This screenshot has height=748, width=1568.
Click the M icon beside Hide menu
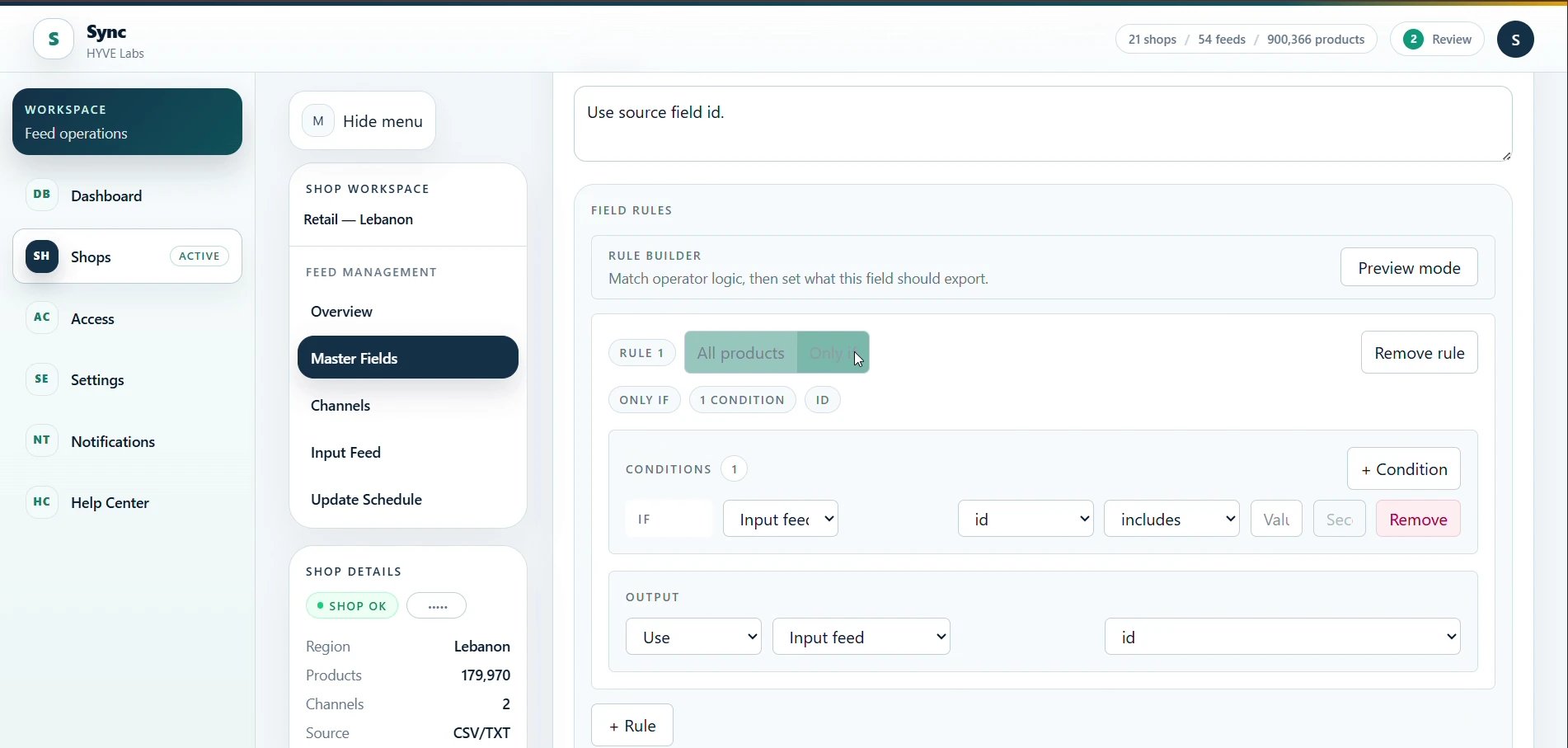tap(318, 120)
